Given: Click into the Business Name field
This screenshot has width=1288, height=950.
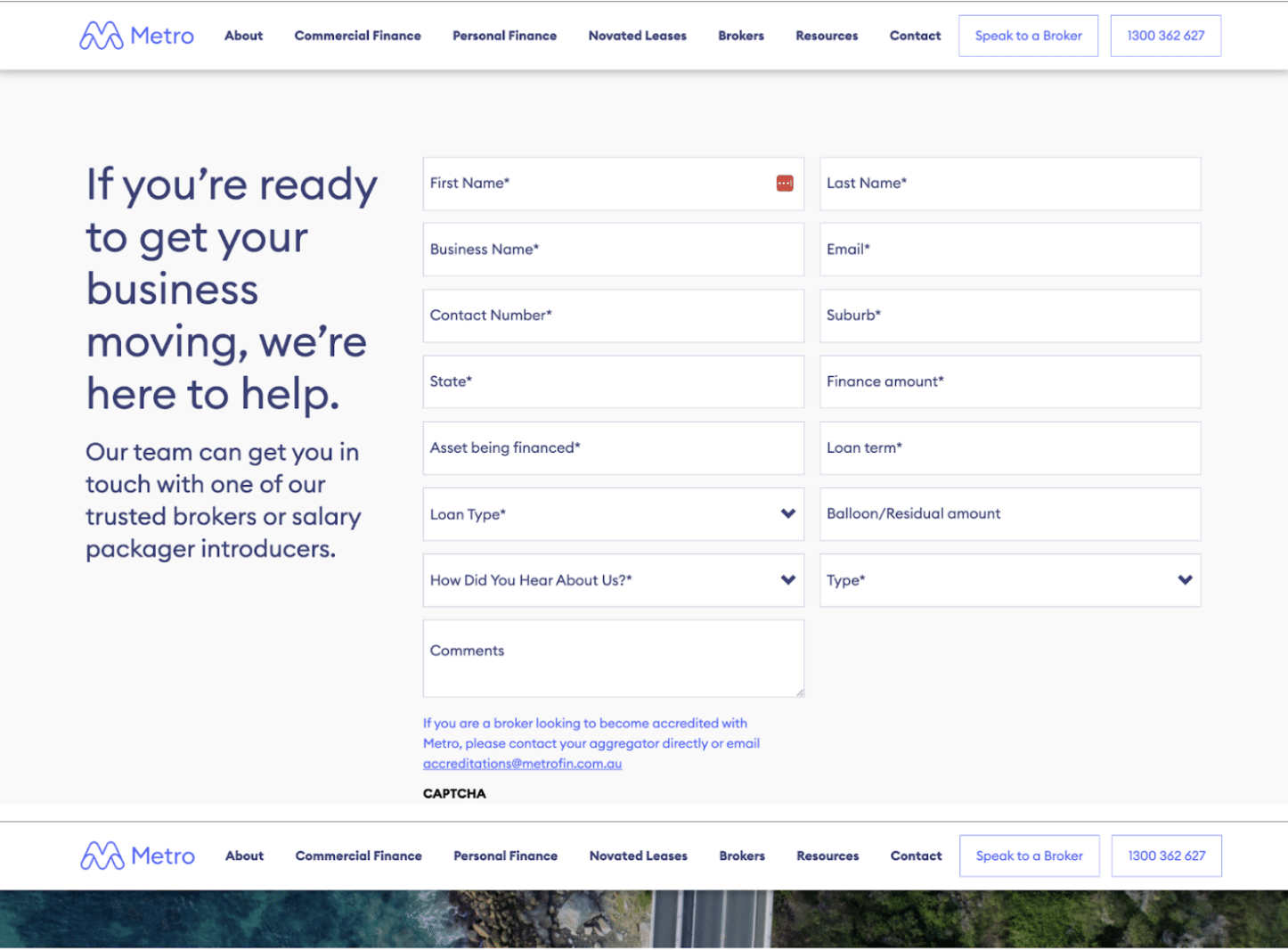Looking at the screenshot, I should point(613,250).
